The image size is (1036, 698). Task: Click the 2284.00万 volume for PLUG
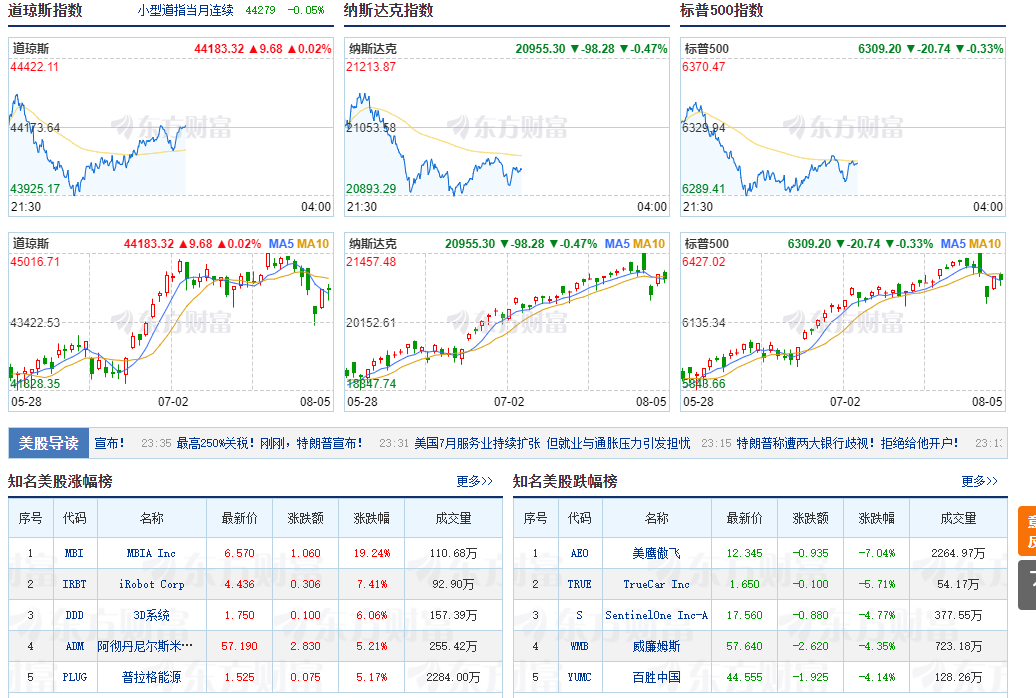[x=453, y=678]
